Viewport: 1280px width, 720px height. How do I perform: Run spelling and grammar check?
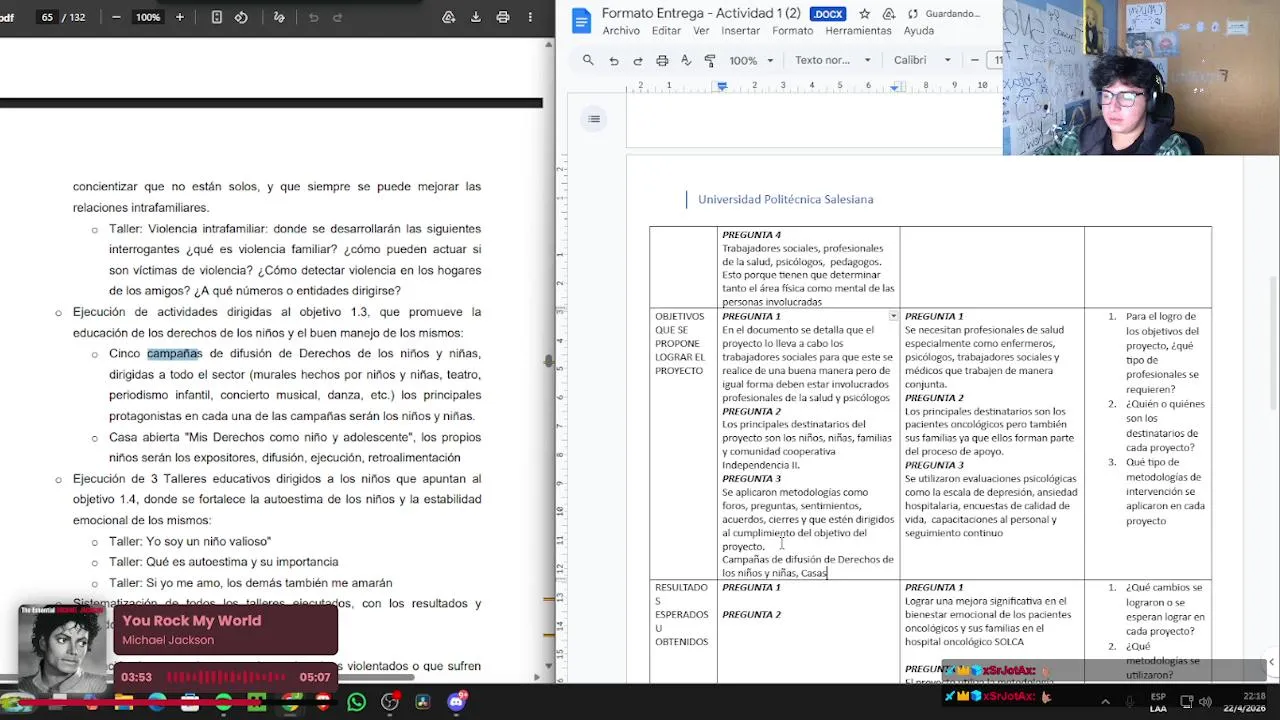click(686, 60)
